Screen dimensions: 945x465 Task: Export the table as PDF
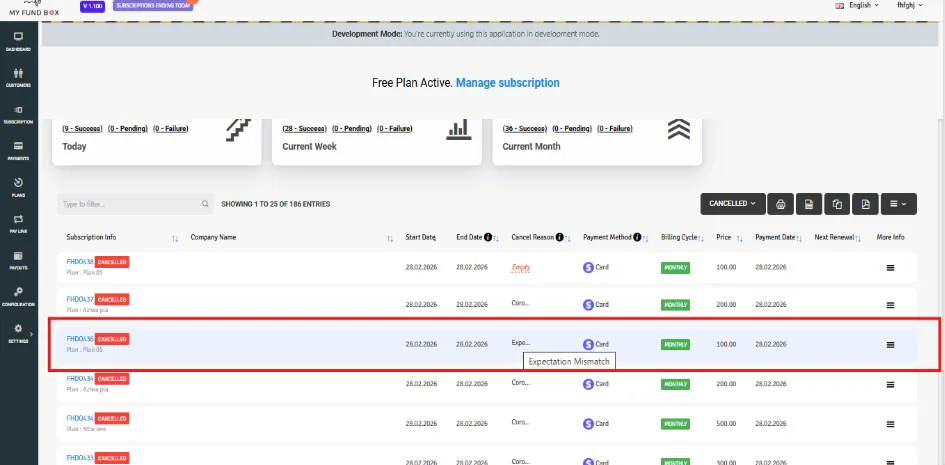(865, 204)
